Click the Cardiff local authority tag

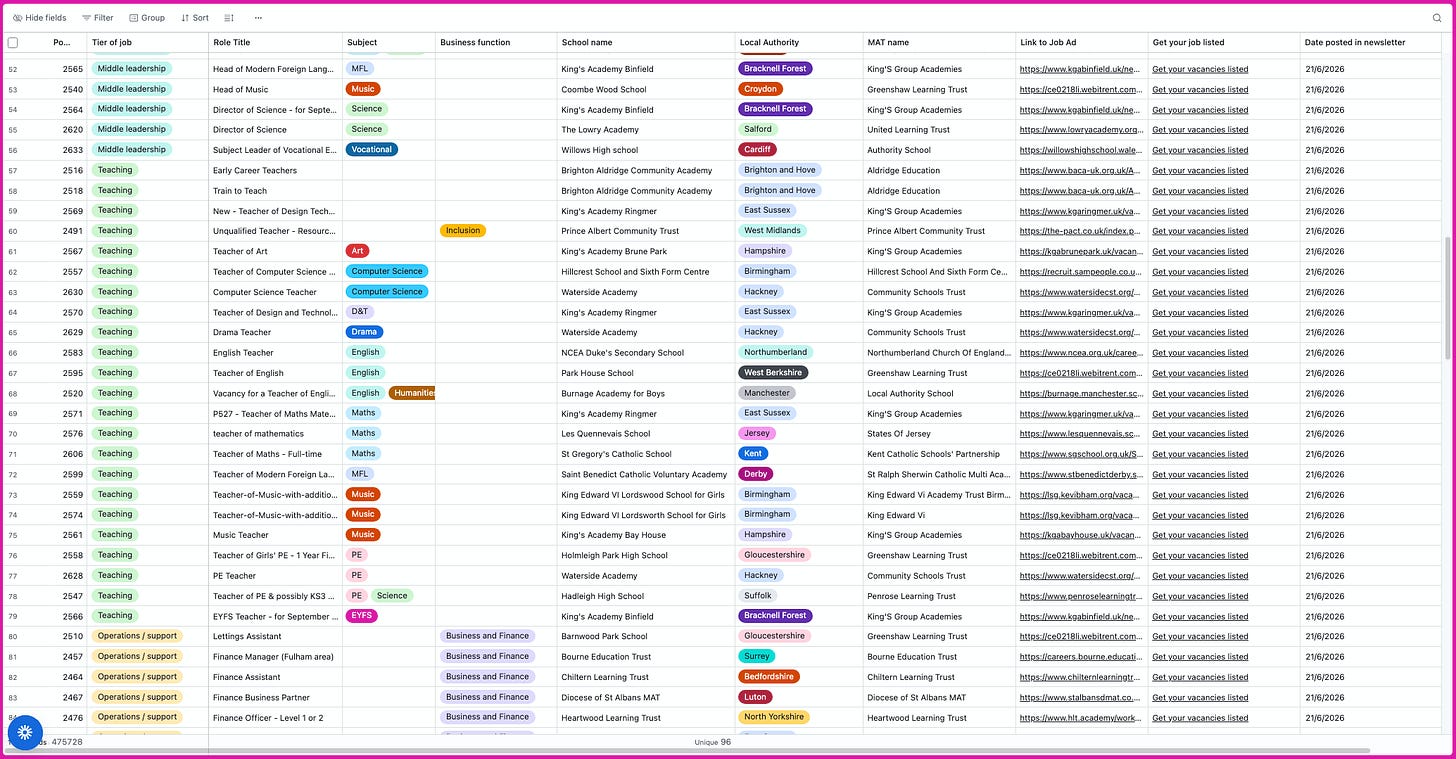pyautogui.click(x=757, y=150)
